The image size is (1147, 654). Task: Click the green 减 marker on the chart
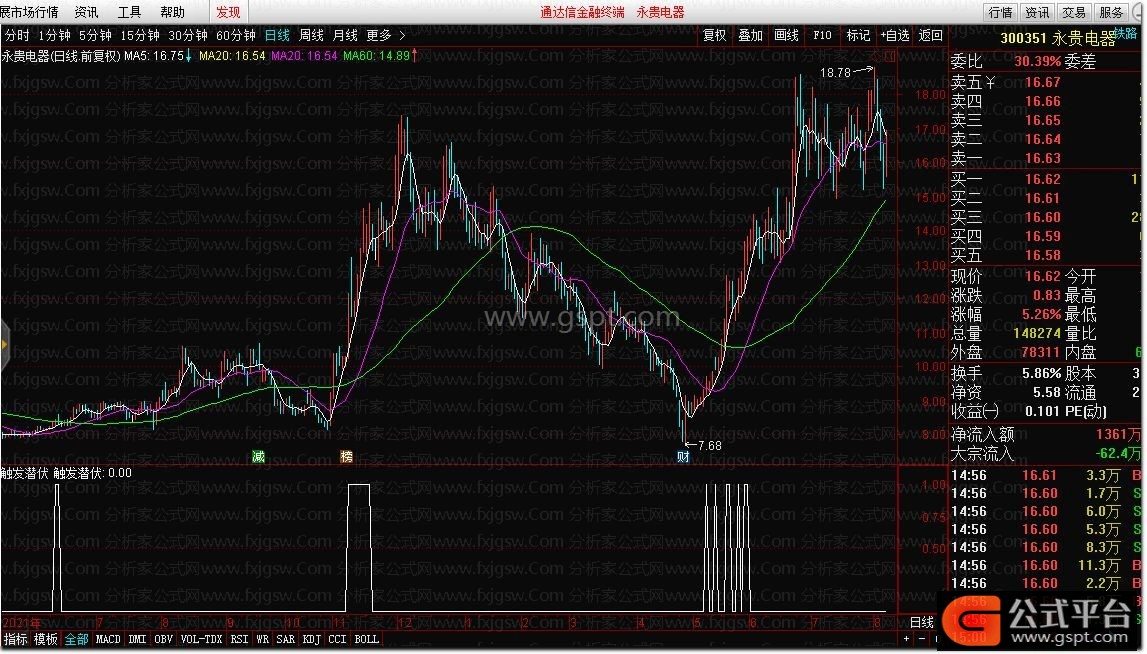point(258,457)
